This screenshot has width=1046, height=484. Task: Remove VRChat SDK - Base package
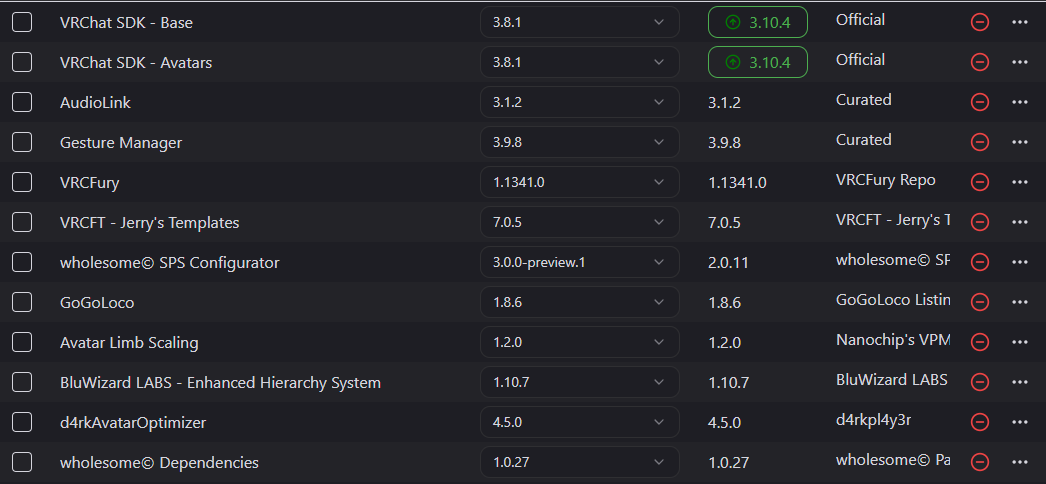click(x=979, y=22)
